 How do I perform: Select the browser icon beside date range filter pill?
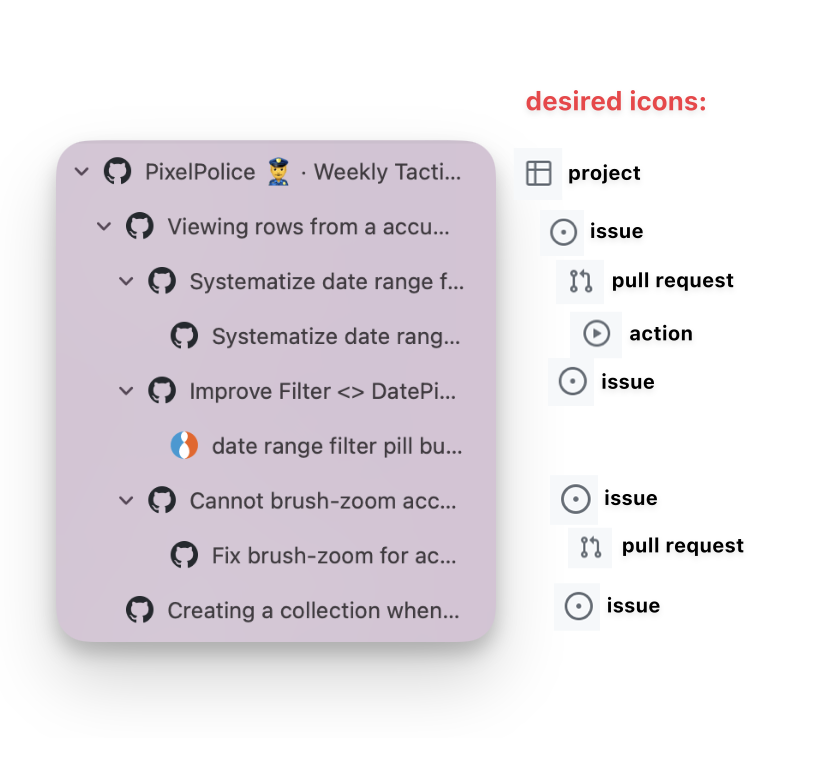tap(184, 445)
